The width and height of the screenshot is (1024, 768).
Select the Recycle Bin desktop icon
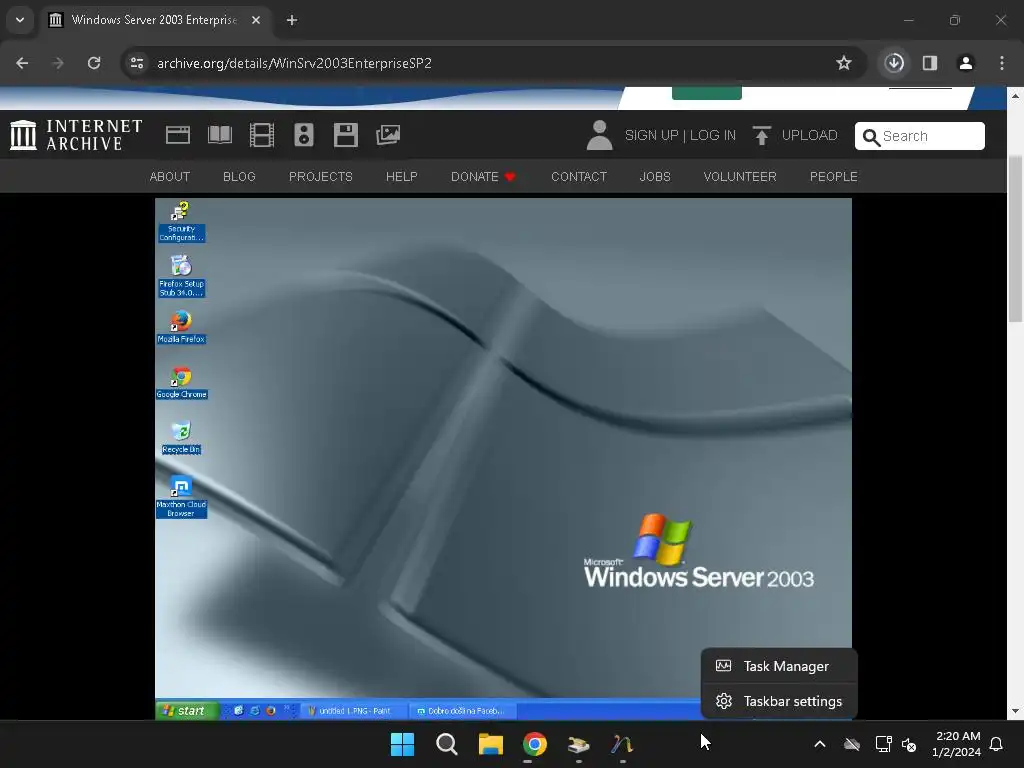point(182,438)
